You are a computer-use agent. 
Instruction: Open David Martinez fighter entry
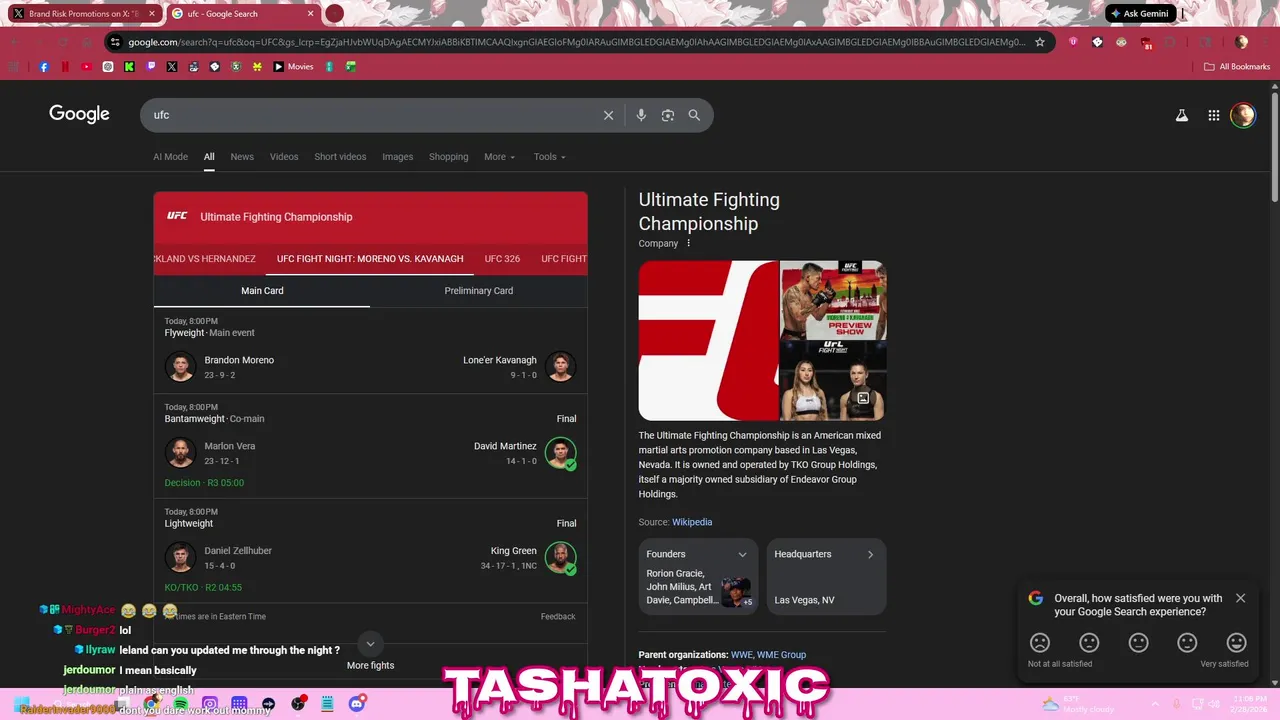pos(525,452)
